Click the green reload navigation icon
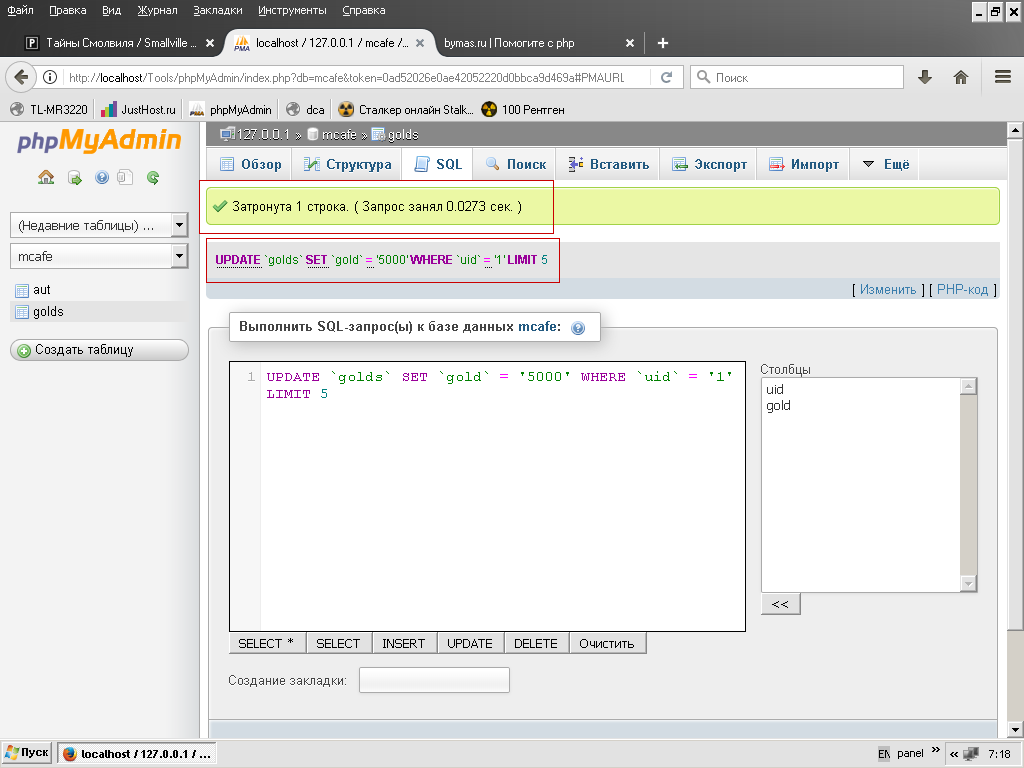 (x=153, y=178)
